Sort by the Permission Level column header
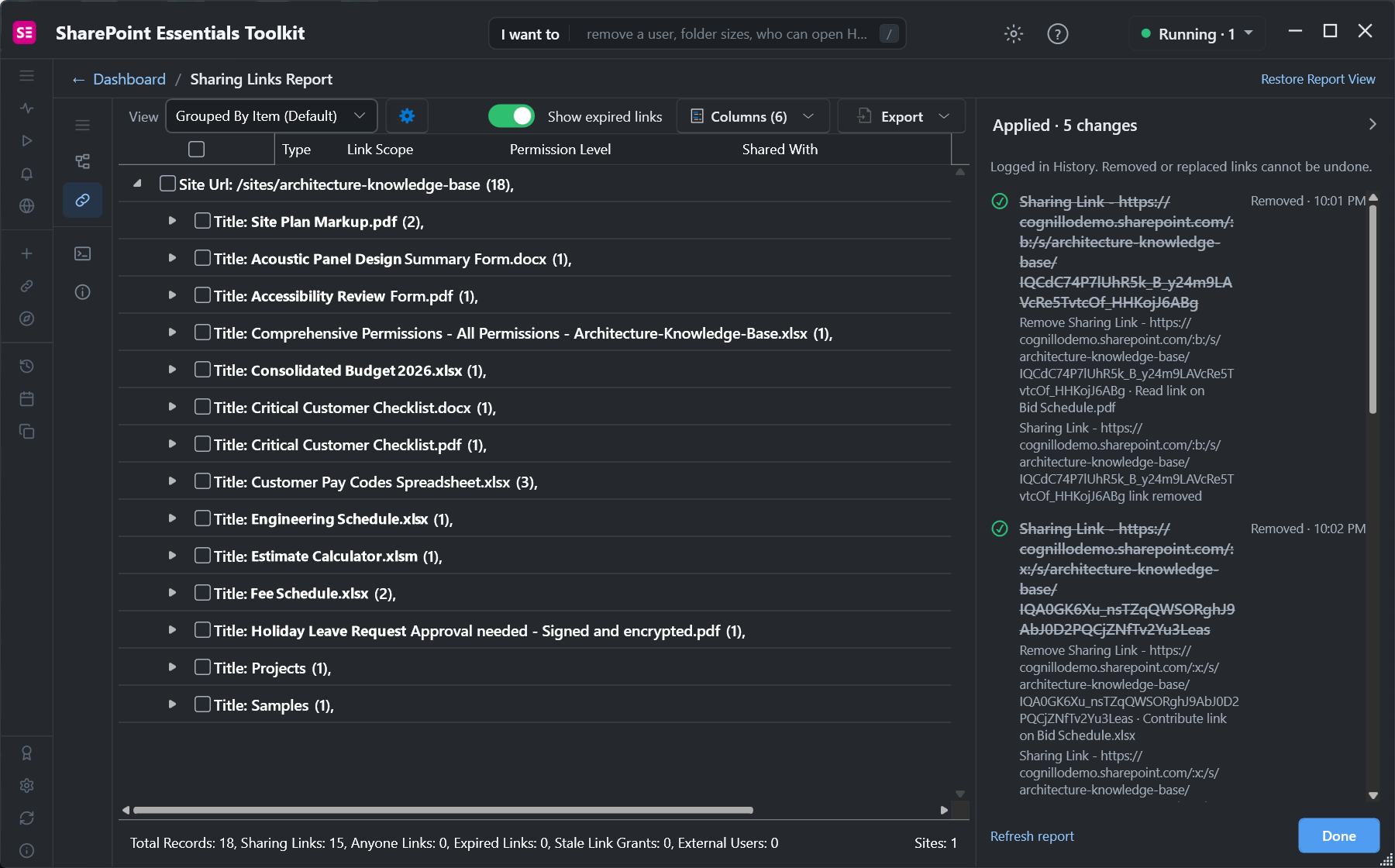The width and height of the screenshot is (1395, 868). tap(560, 150)
